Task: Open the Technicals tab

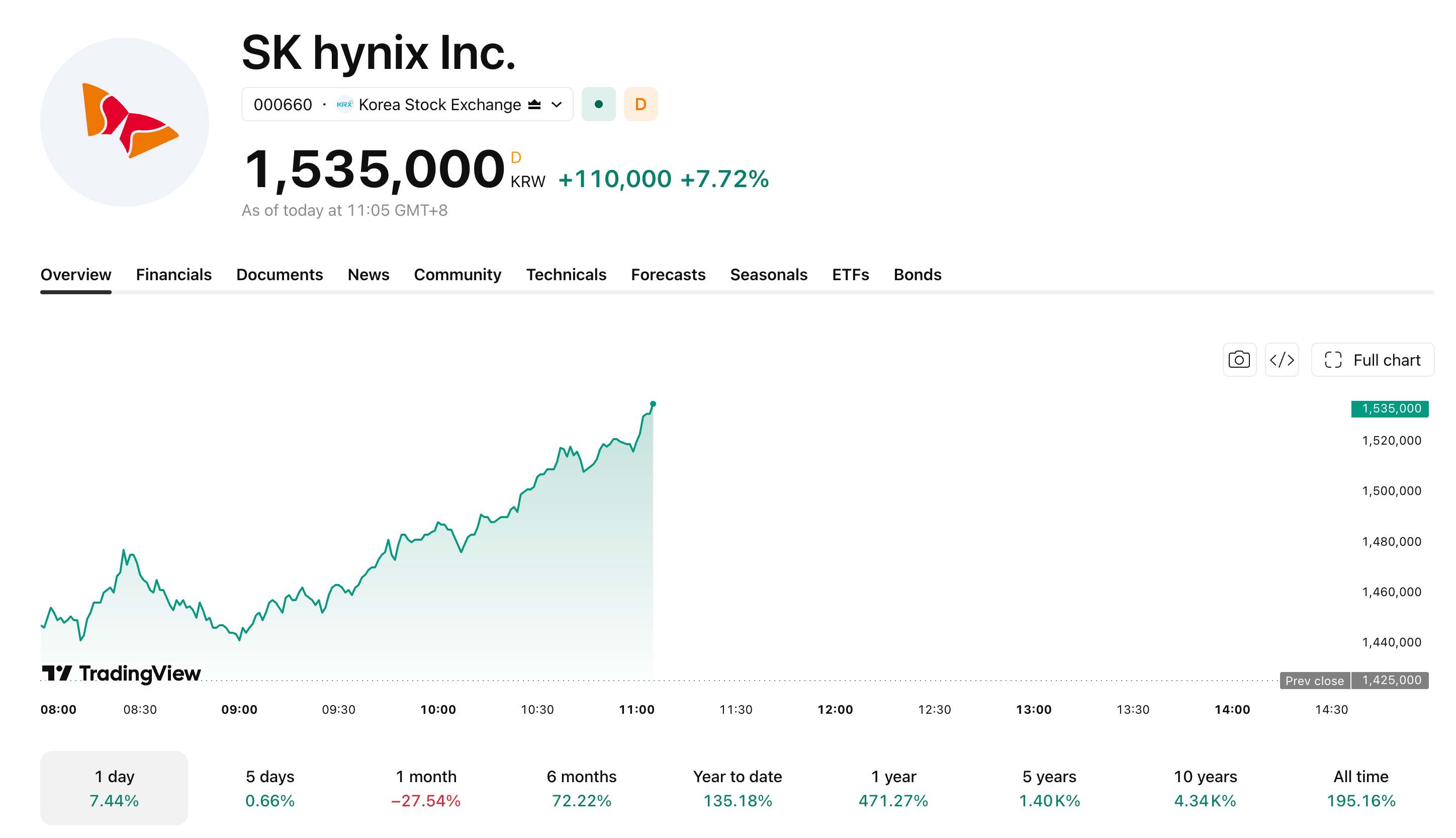Action: [566, 275]
